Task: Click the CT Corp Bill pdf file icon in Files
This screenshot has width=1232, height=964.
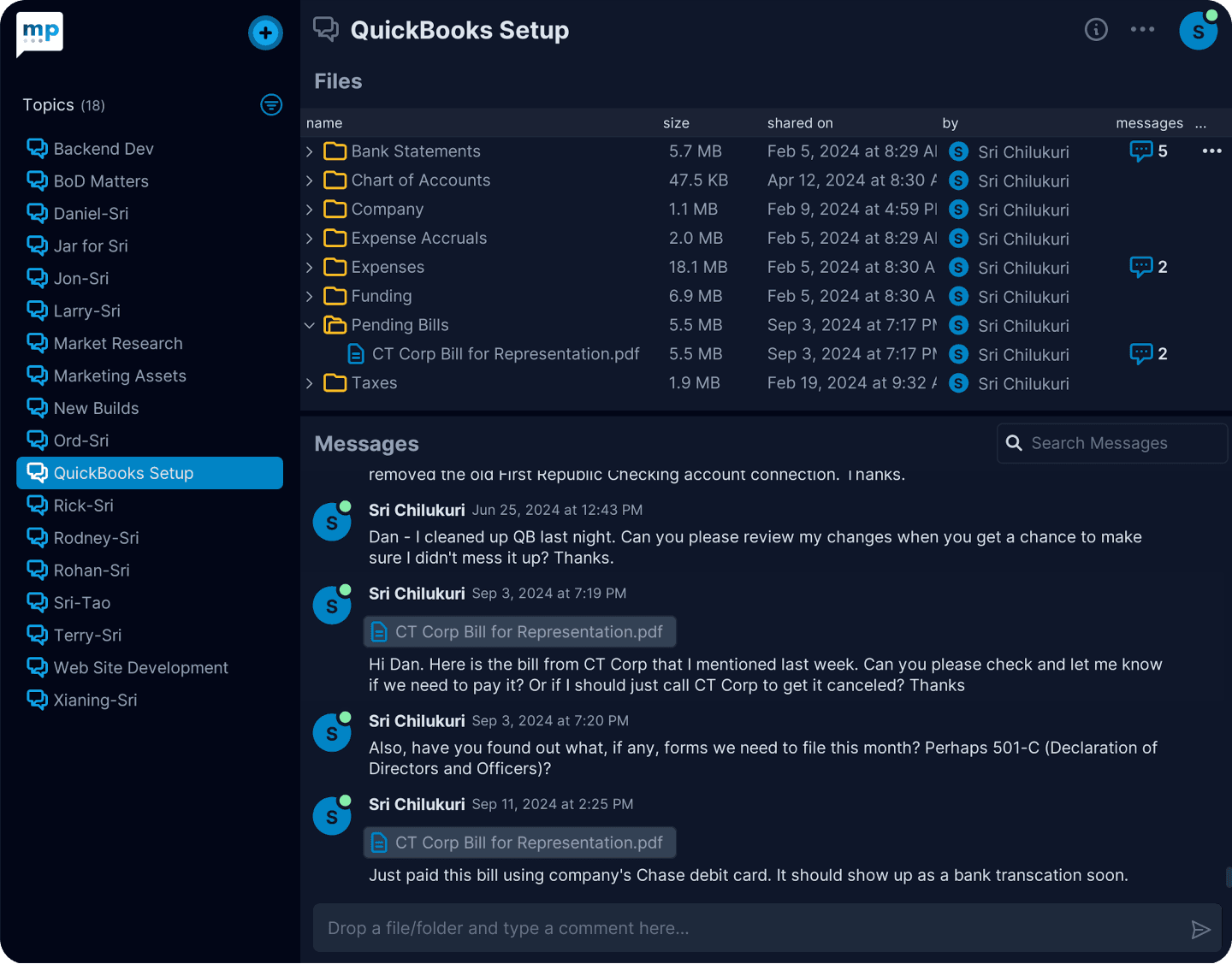Action: [356, 354]
